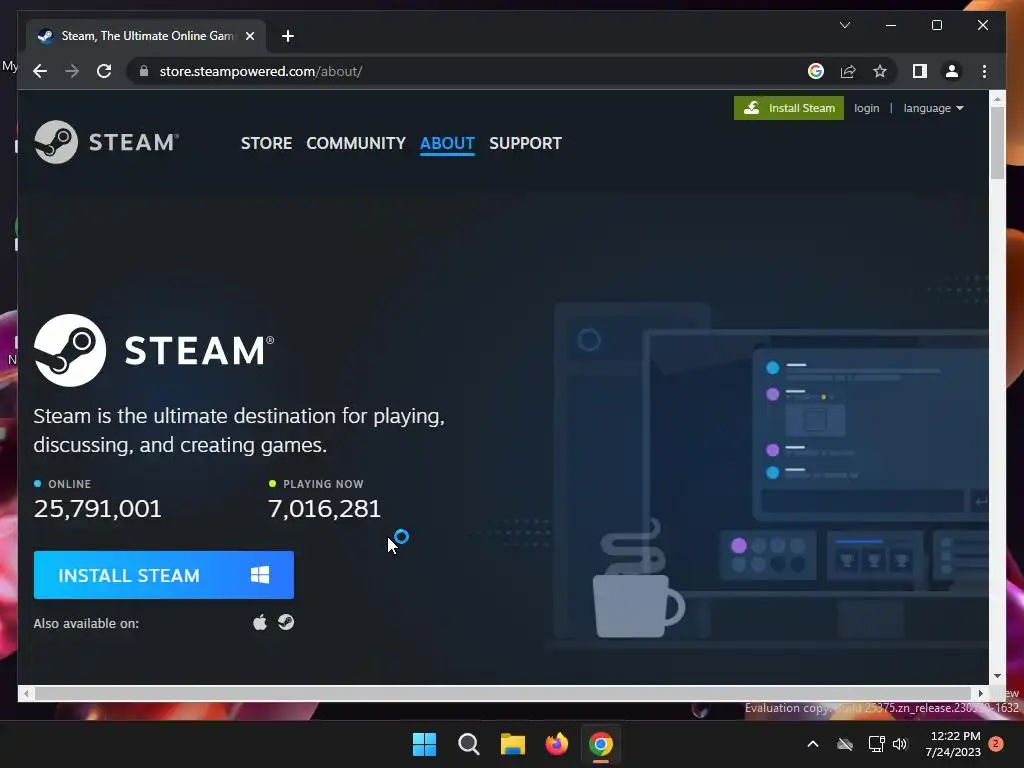The width and height of the screenshot is (1024, 768).
Task: Open clock and date 12:22 PM
Action: click(x=953, y=744)
